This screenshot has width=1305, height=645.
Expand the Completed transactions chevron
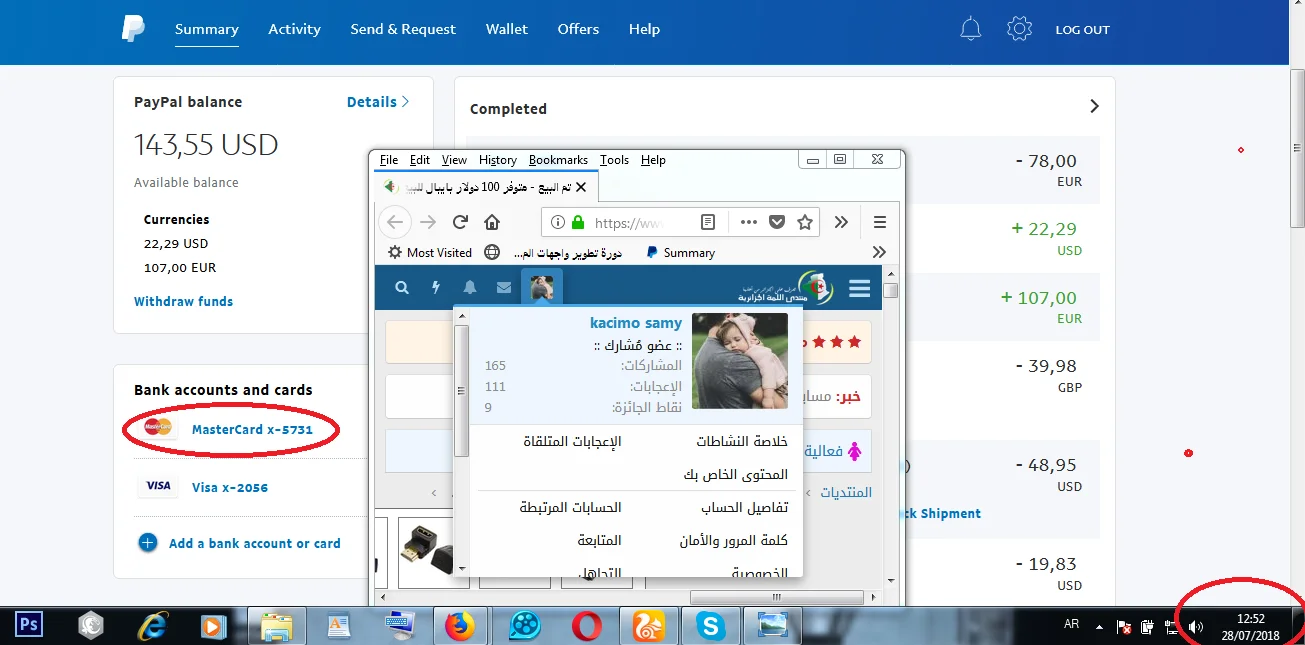coord(1094,106)
